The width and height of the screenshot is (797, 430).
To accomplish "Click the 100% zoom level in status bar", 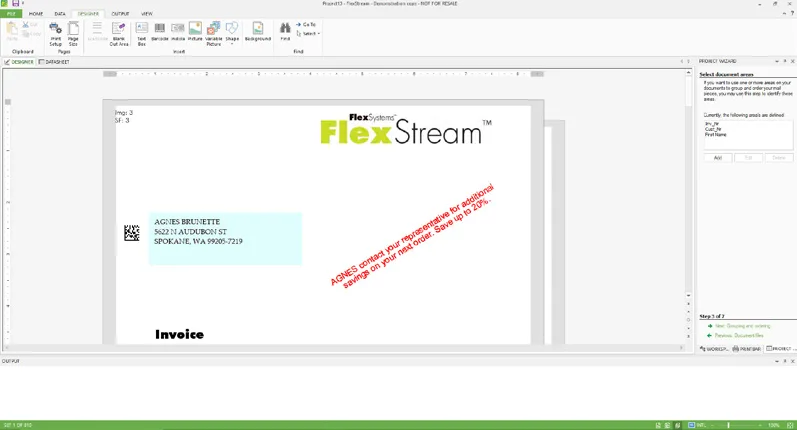I will pos(774,425).
